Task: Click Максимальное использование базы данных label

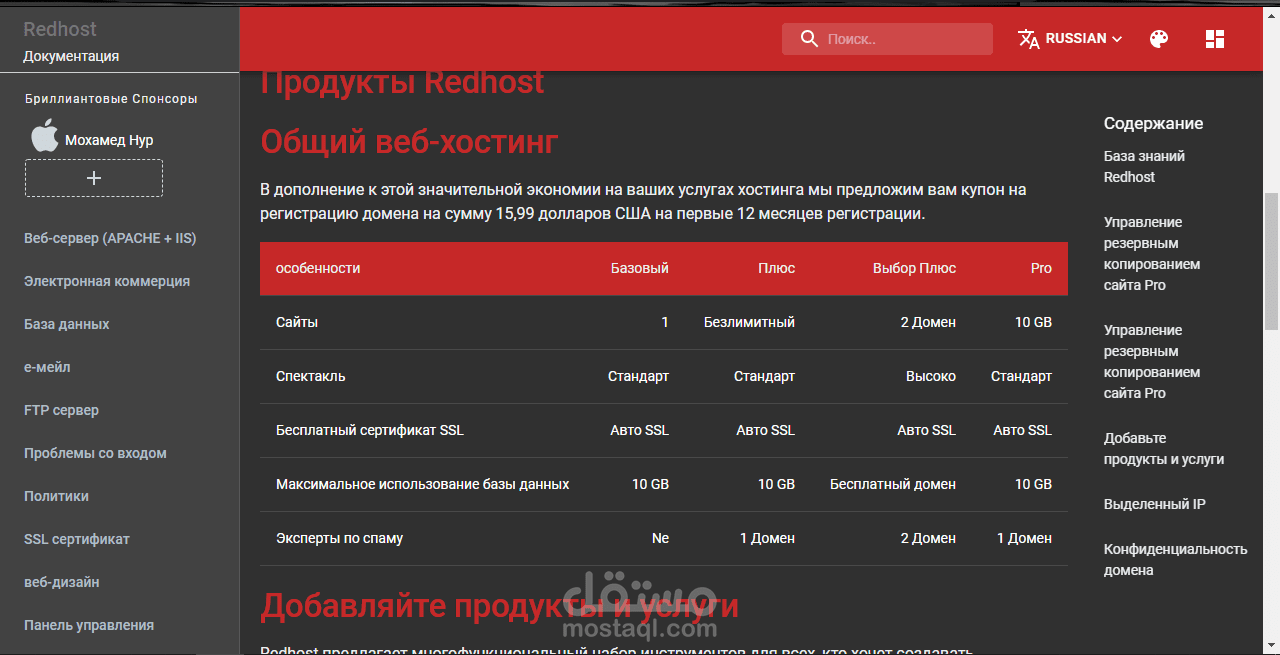Action: [x=423, y=484]
